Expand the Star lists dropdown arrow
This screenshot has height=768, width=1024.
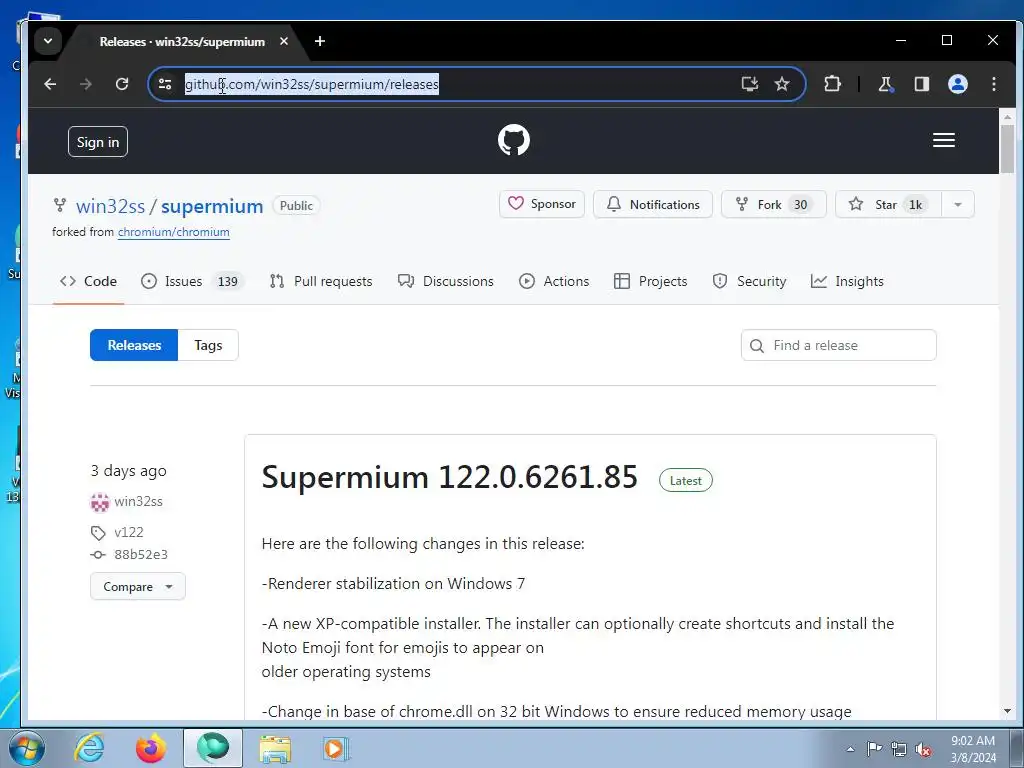coord(958,204)
